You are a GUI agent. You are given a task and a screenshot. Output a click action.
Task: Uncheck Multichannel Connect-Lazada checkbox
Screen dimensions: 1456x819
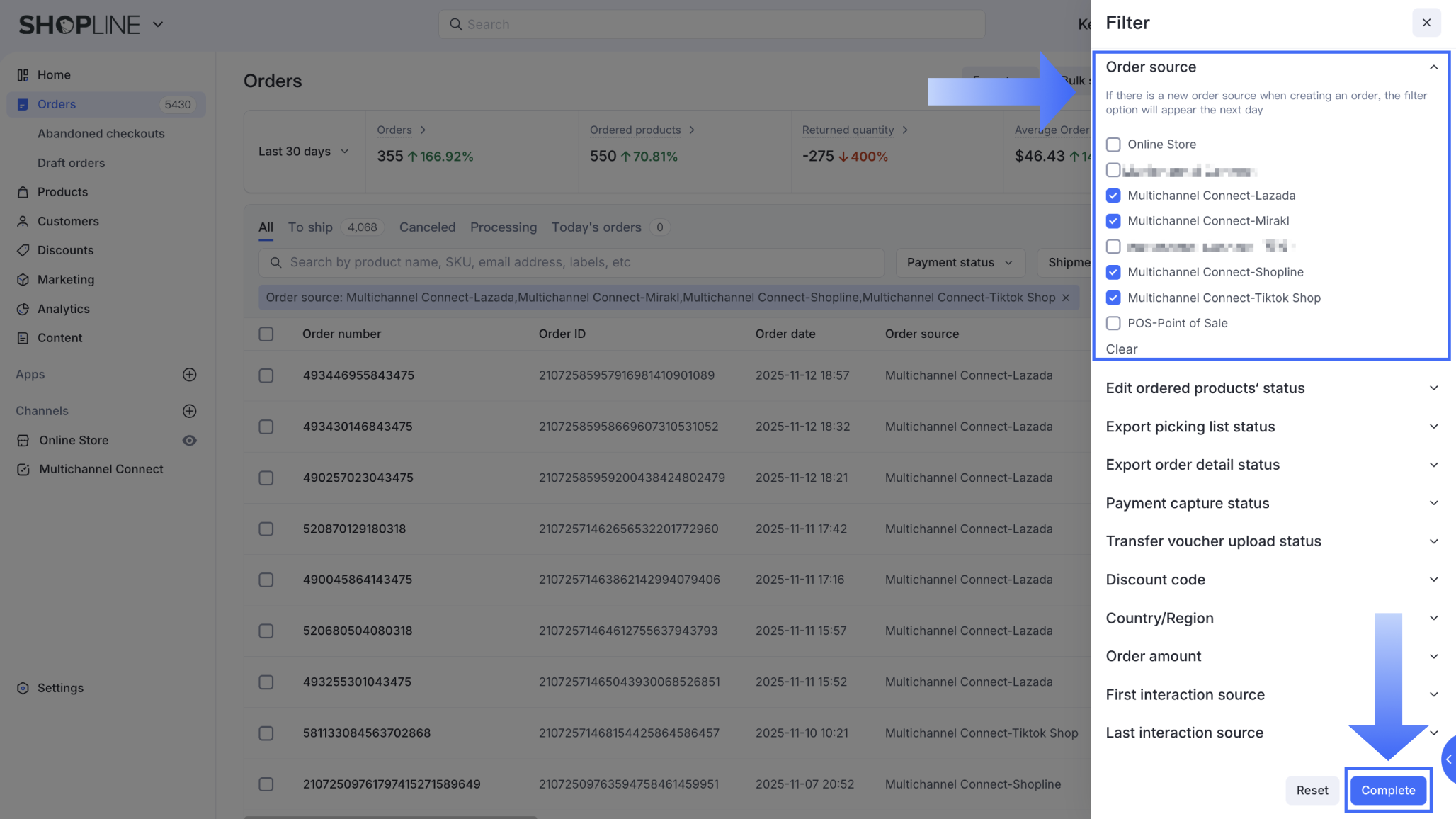pyautogui.click(x=1113, y=196)
